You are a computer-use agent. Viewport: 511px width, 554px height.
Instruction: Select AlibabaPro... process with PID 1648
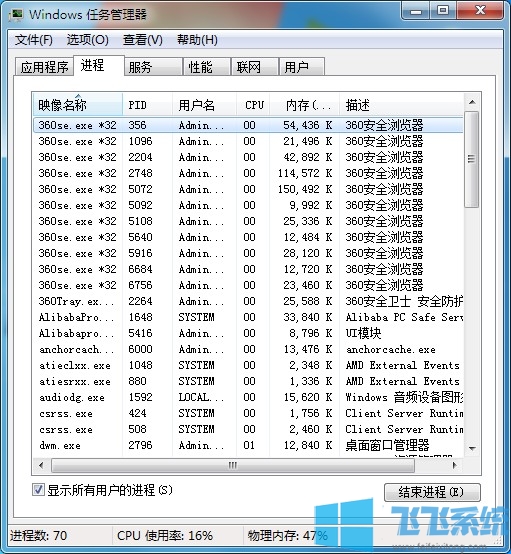coord(248,317)
